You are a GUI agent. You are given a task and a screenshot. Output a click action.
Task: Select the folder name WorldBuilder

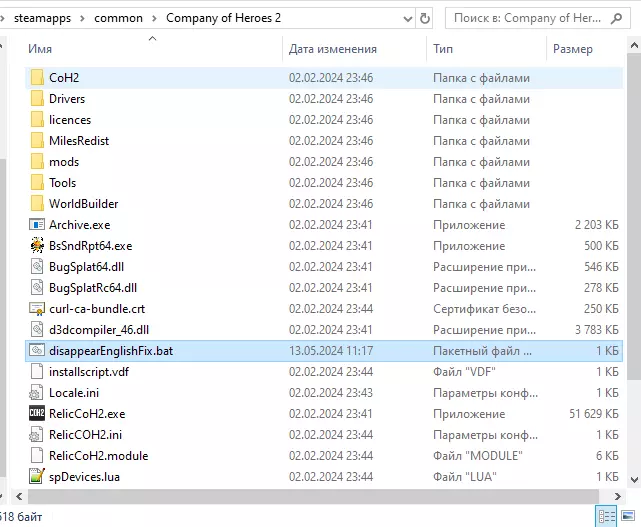click(x=83, y=204)
